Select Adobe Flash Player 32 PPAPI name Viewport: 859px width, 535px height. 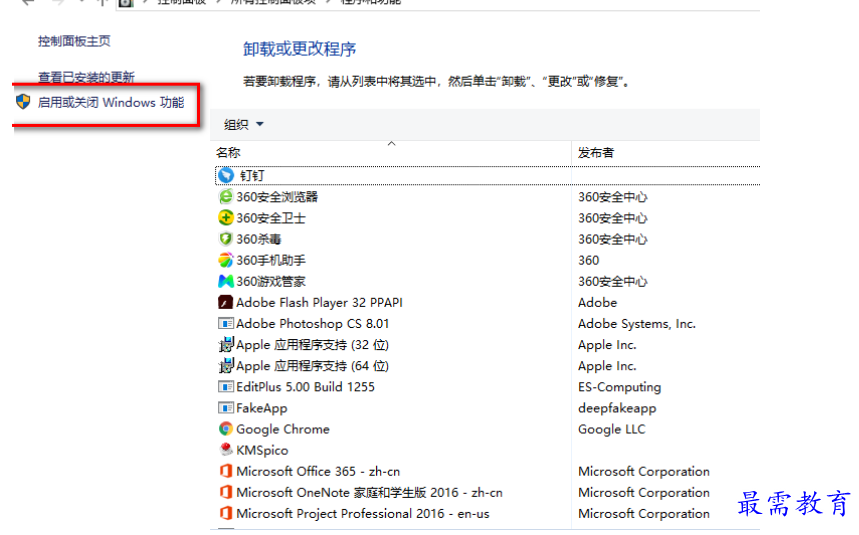tap(319, 302)
